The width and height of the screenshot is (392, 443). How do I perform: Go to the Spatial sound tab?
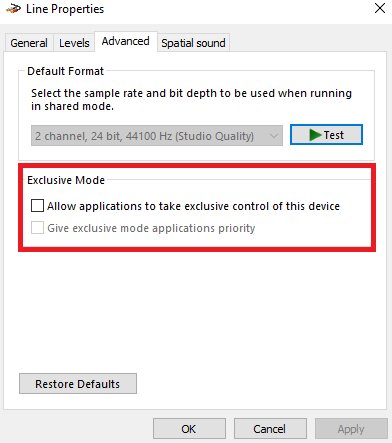point(193,43)
